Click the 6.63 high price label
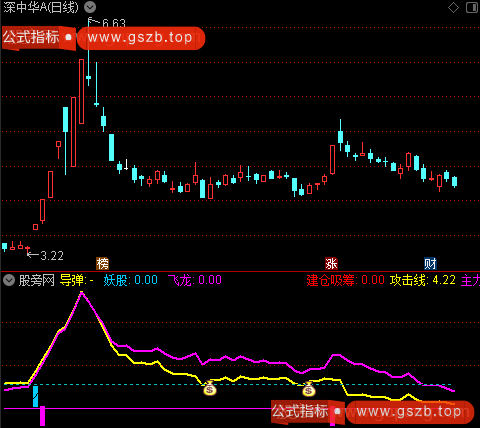The image size is (480, 428). coord(114,23)
